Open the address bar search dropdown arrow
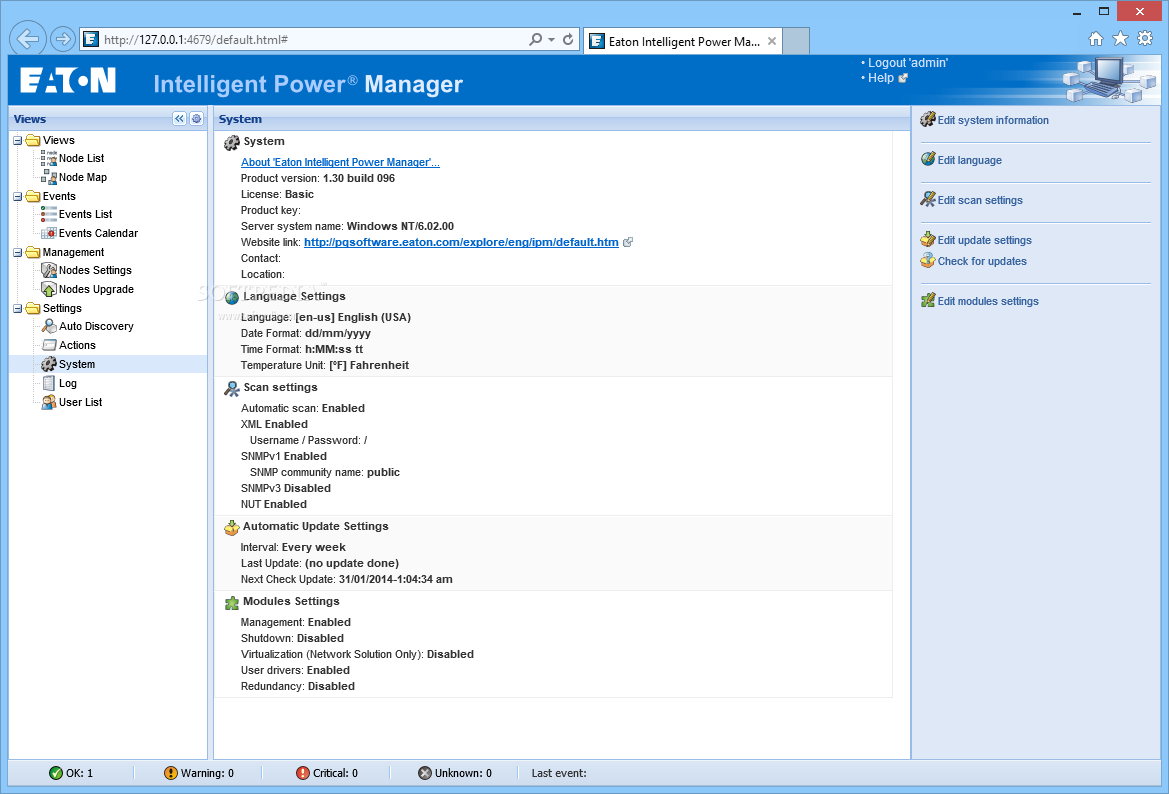Viewport: 1169px width, 794px height. [552, 40]
